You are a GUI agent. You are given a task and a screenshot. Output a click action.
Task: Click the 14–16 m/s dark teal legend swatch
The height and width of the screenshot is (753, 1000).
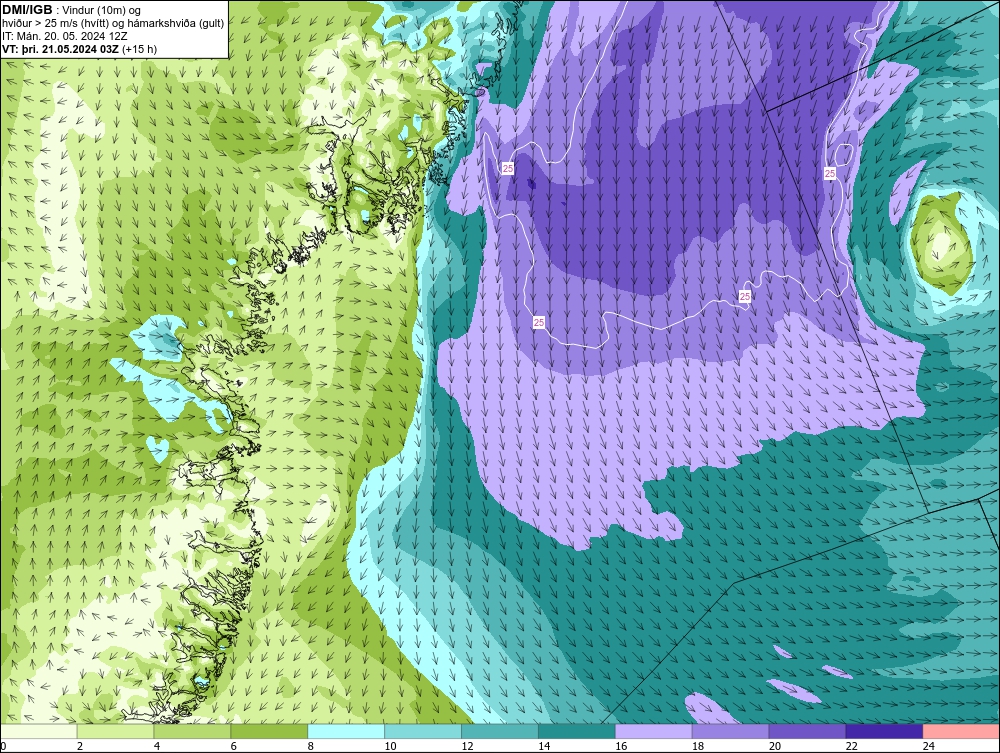click(x=577, y=731)
